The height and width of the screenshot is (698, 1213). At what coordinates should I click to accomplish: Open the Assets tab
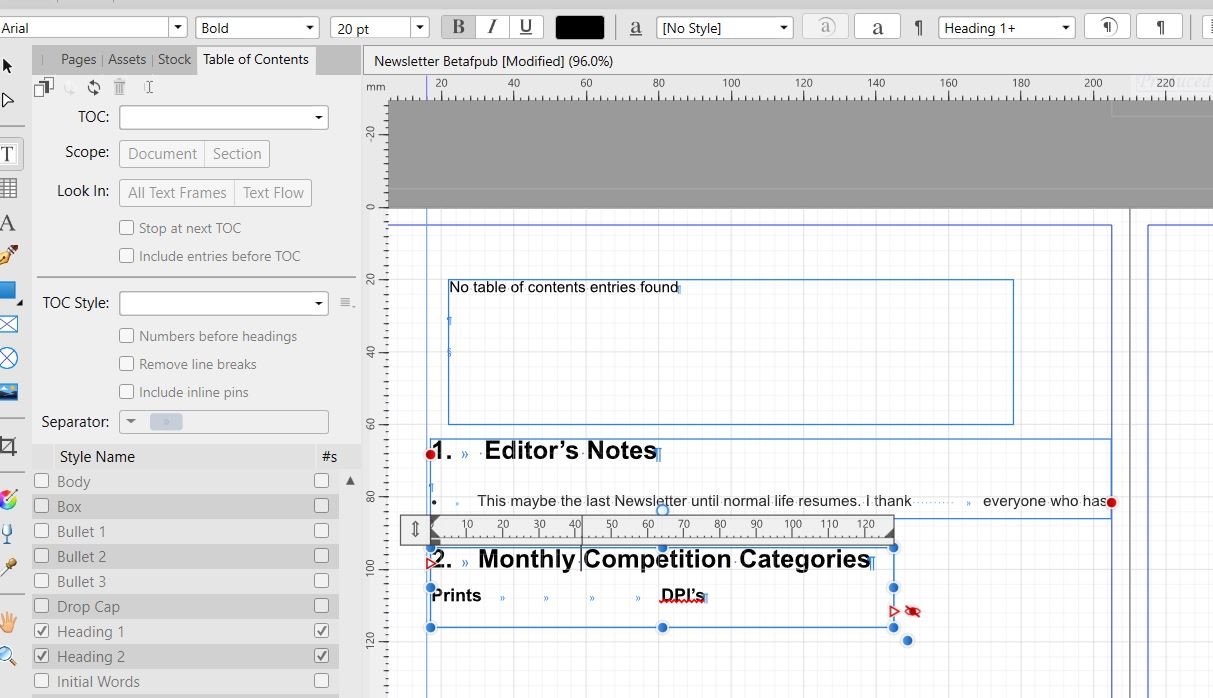(127, 59)
